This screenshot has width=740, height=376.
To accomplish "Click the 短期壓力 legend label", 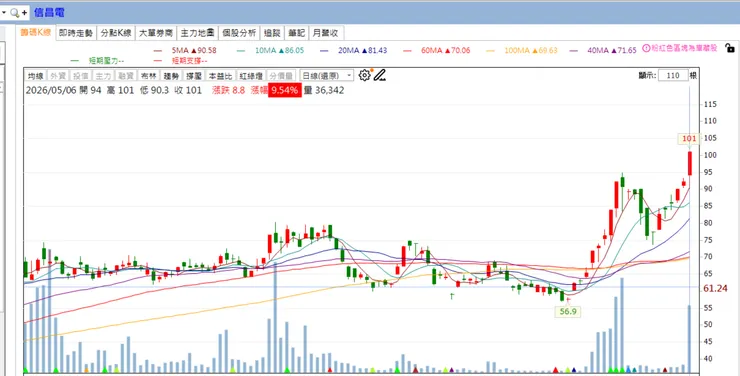I will tap(106, 61).
